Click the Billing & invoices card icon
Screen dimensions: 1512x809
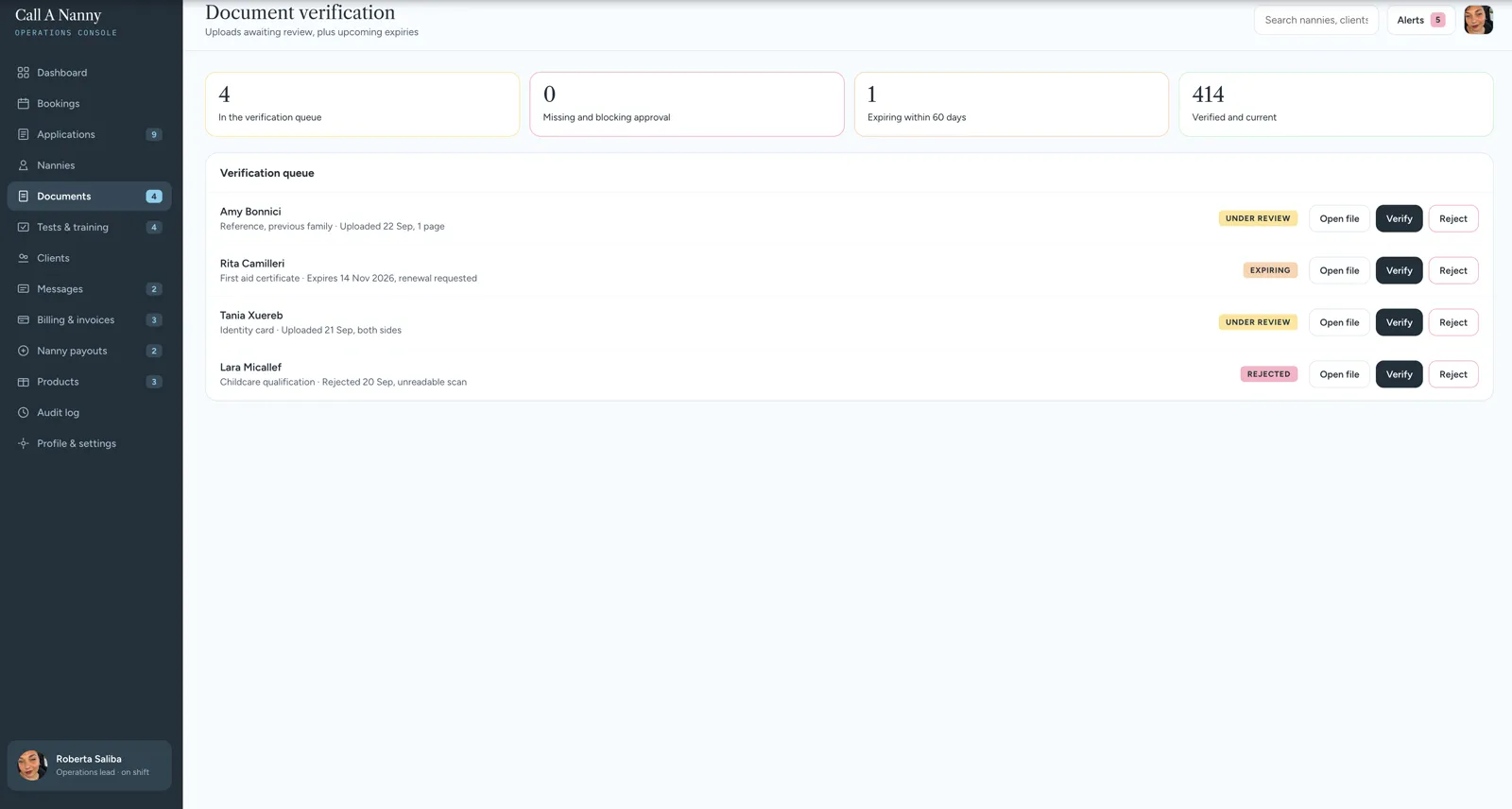pos(24,319)
